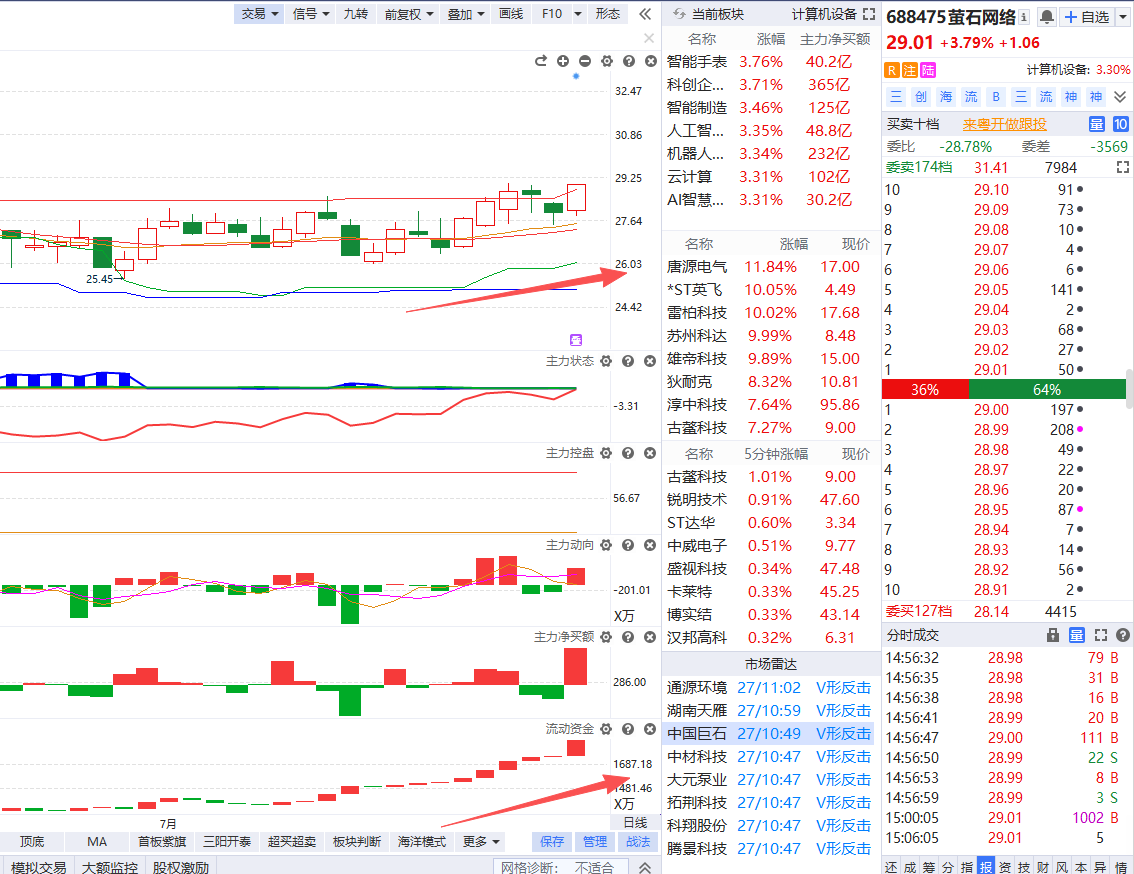The height and width of the screenshot is (874, 1134).
Task: Refresh the 当前板块 sector list
Action: click(678, 14)
